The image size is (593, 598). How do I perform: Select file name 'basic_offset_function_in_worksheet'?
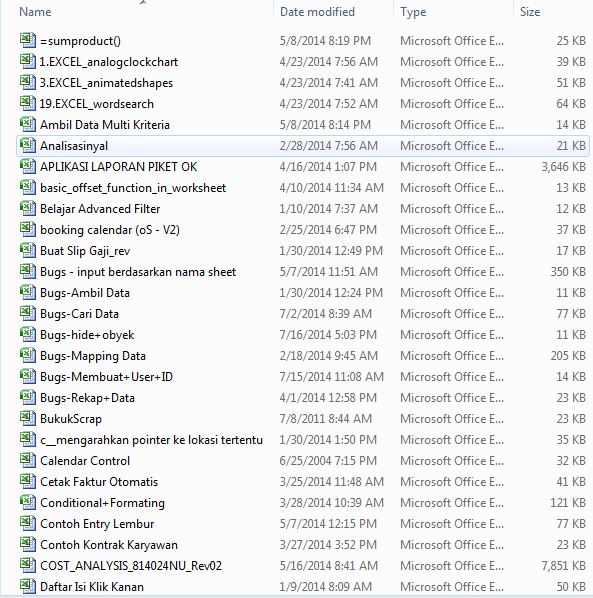coord(133,188)
